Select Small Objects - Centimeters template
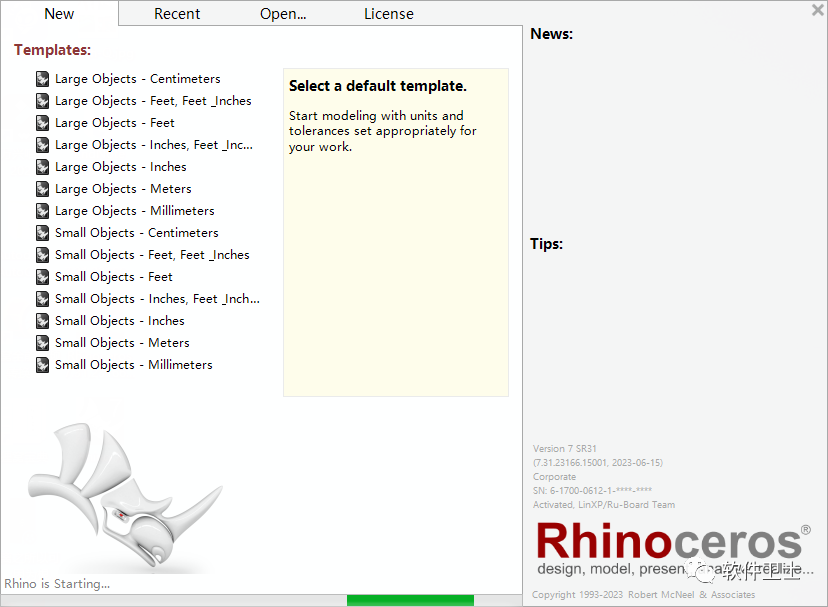Viewport: 828px width, 607px height. click(x=137, y=233)
